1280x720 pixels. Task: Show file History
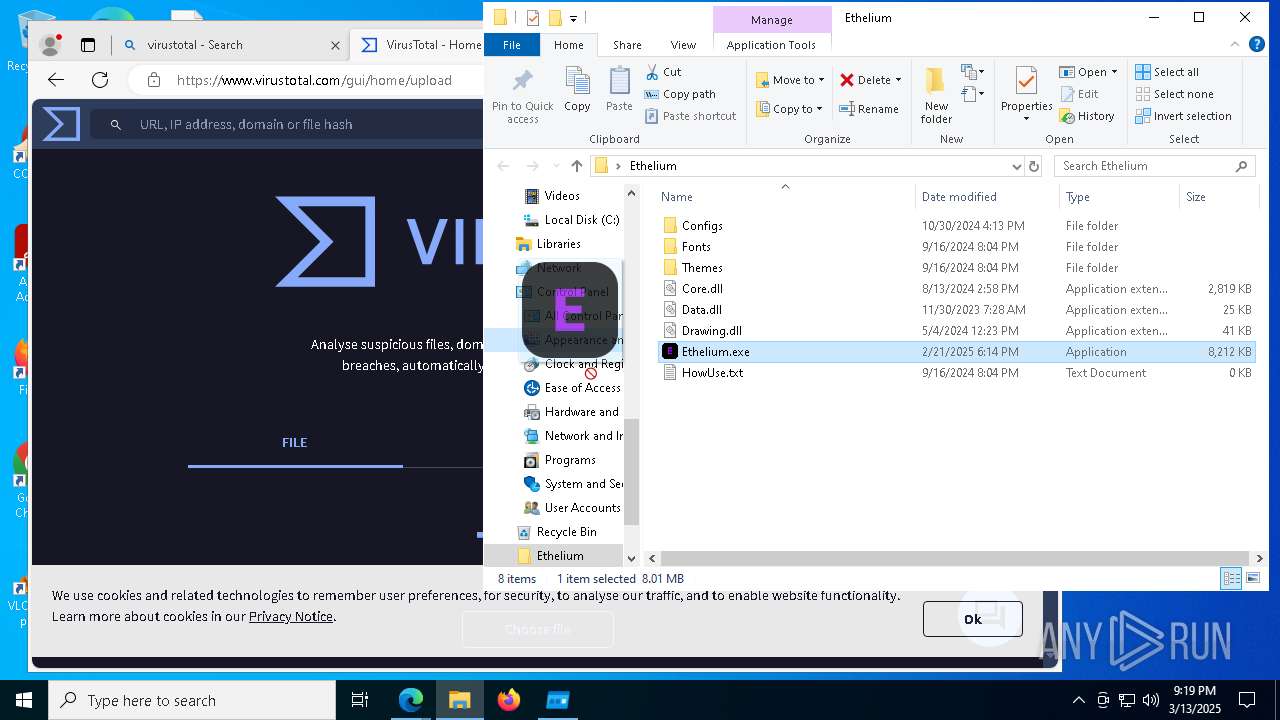(1087, 116)
